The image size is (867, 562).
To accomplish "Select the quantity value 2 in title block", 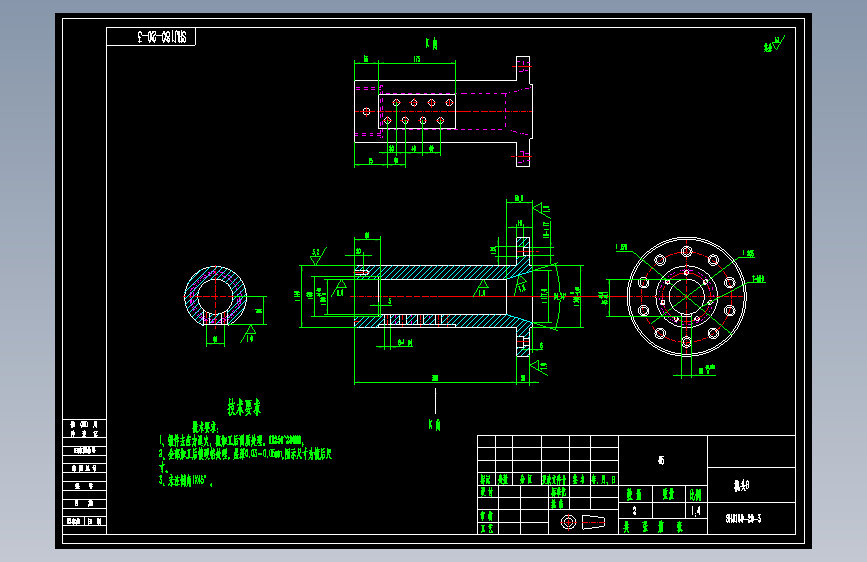I will [x=634, y=511].
